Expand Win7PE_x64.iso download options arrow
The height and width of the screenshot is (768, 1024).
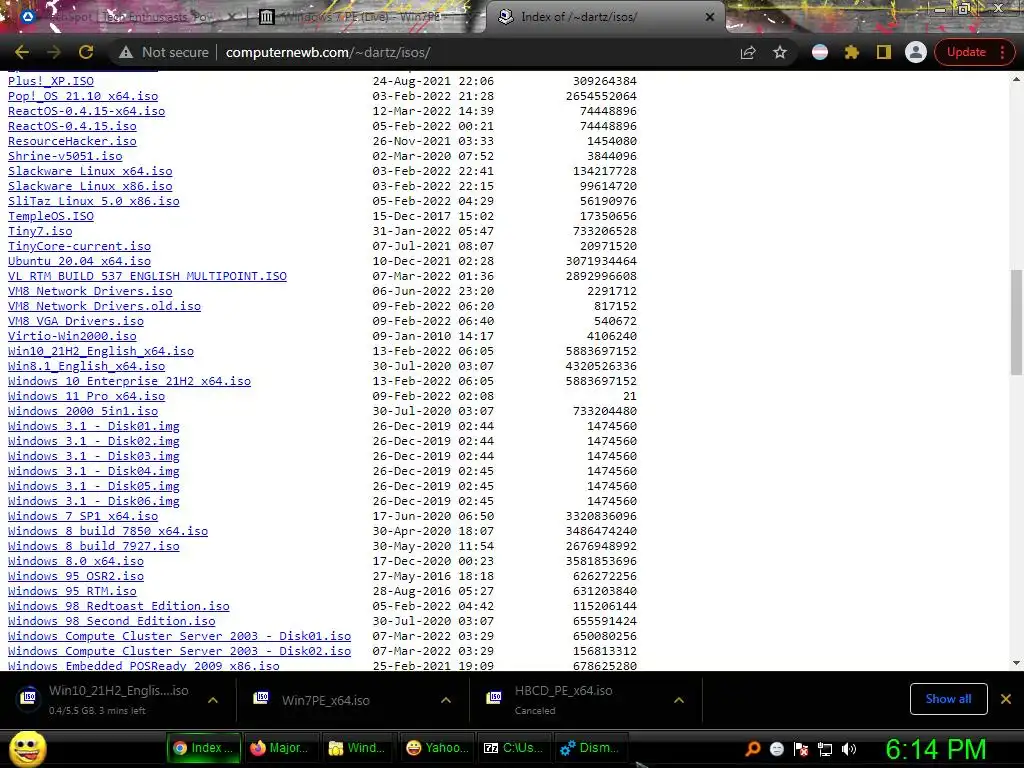coord(446,700)
